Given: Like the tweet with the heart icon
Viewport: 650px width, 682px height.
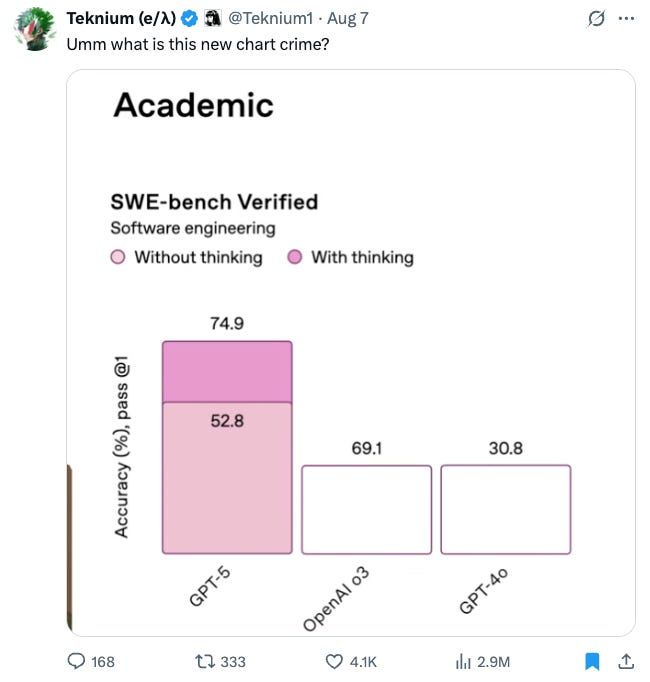Looking at the screenshot, I should (336, 661).
